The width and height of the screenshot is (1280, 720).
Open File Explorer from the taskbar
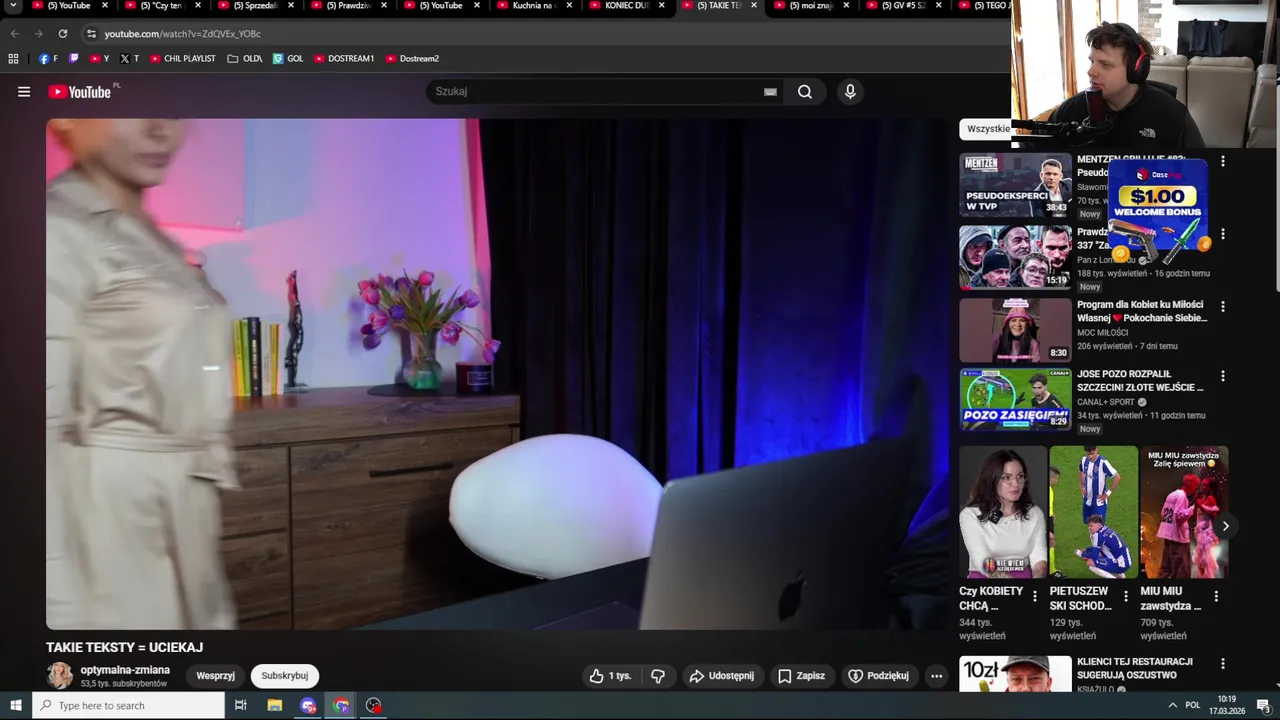(x=275, y=705)
